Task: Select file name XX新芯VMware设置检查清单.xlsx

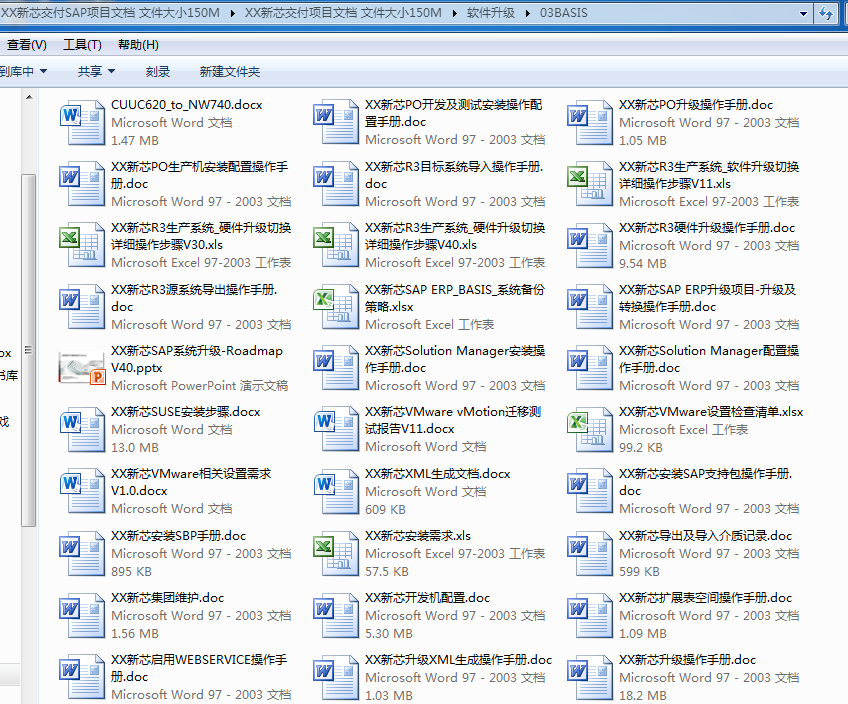Action: click(711, 412)
